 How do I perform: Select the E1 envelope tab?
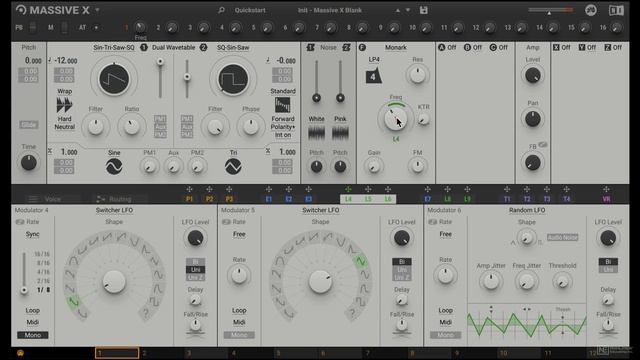click(x=269, y=199)
